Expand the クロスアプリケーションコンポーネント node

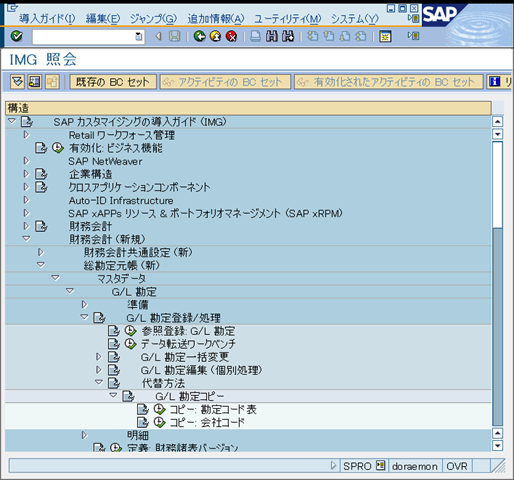[27, 187]
